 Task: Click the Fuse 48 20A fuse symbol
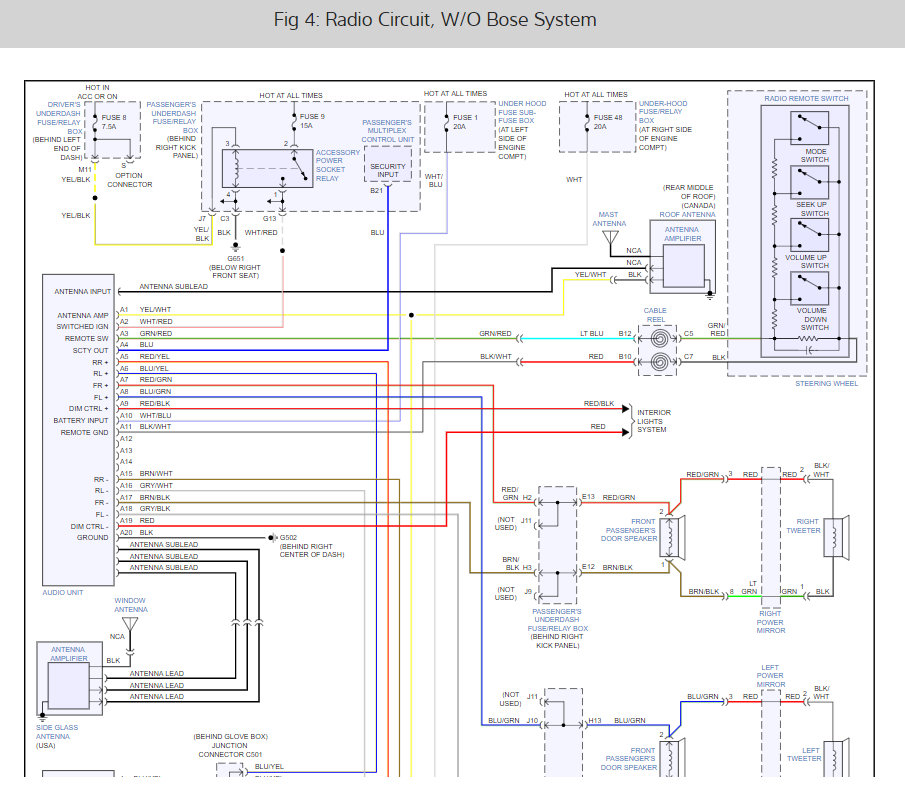click(588, 122)
